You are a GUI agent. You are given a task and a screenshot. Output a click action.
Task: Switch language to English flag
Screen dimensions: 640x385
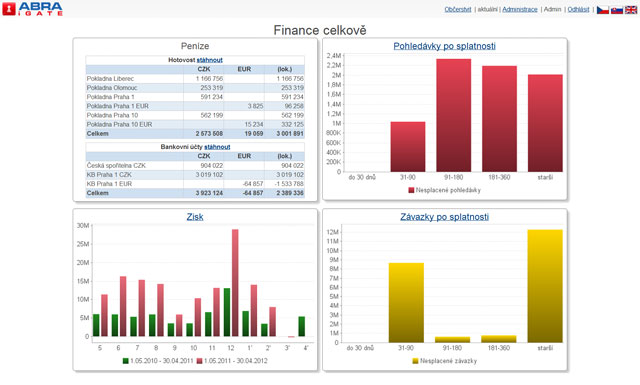(x=631, y=10)
